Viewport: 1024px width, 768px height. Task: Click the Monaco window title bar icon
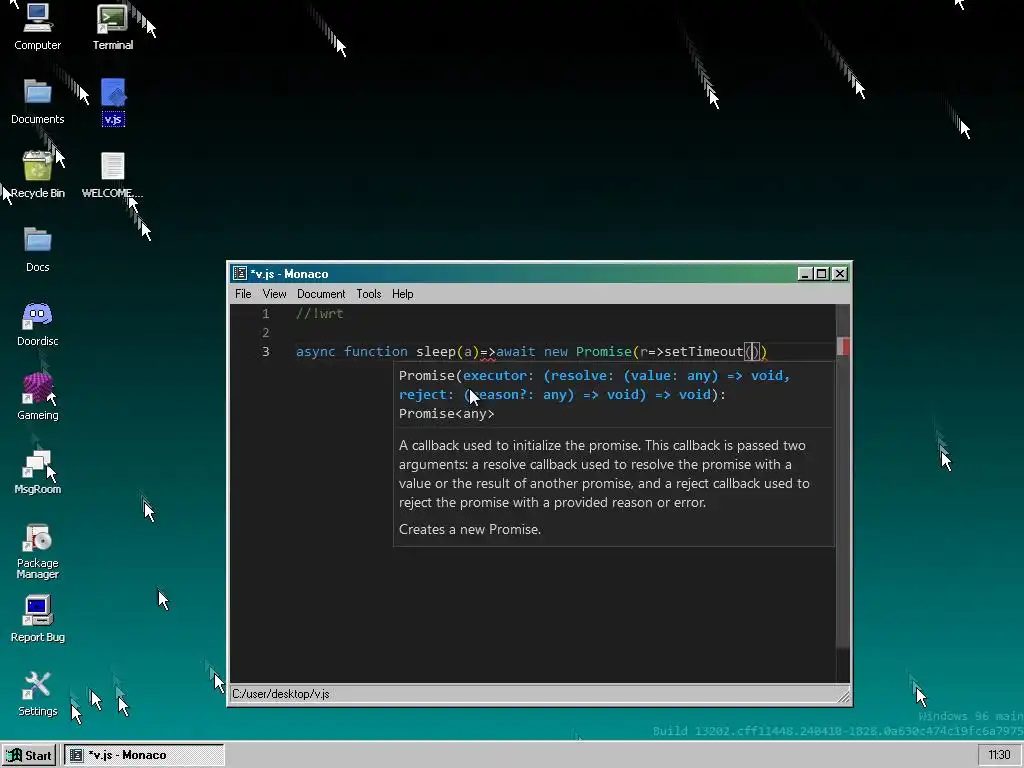tap(240, 274)
